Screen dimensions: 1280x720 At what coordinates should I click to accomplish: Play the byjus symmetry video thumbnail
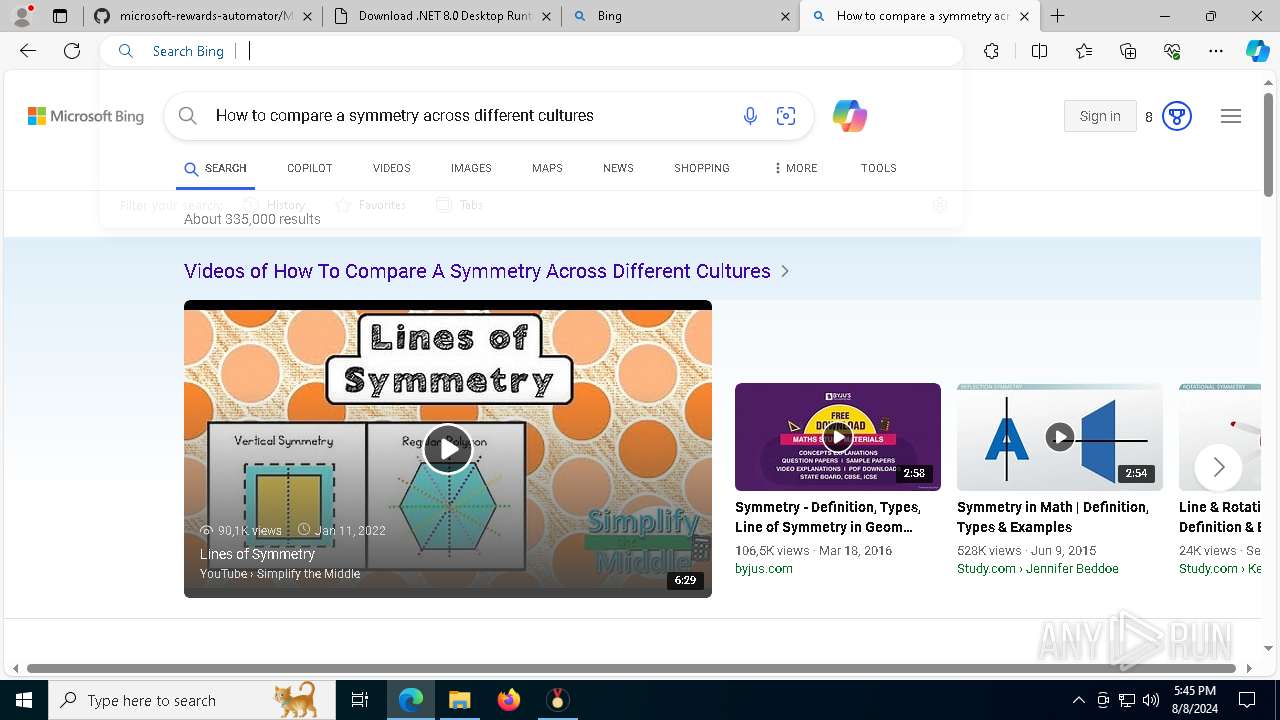coord(838,437)
